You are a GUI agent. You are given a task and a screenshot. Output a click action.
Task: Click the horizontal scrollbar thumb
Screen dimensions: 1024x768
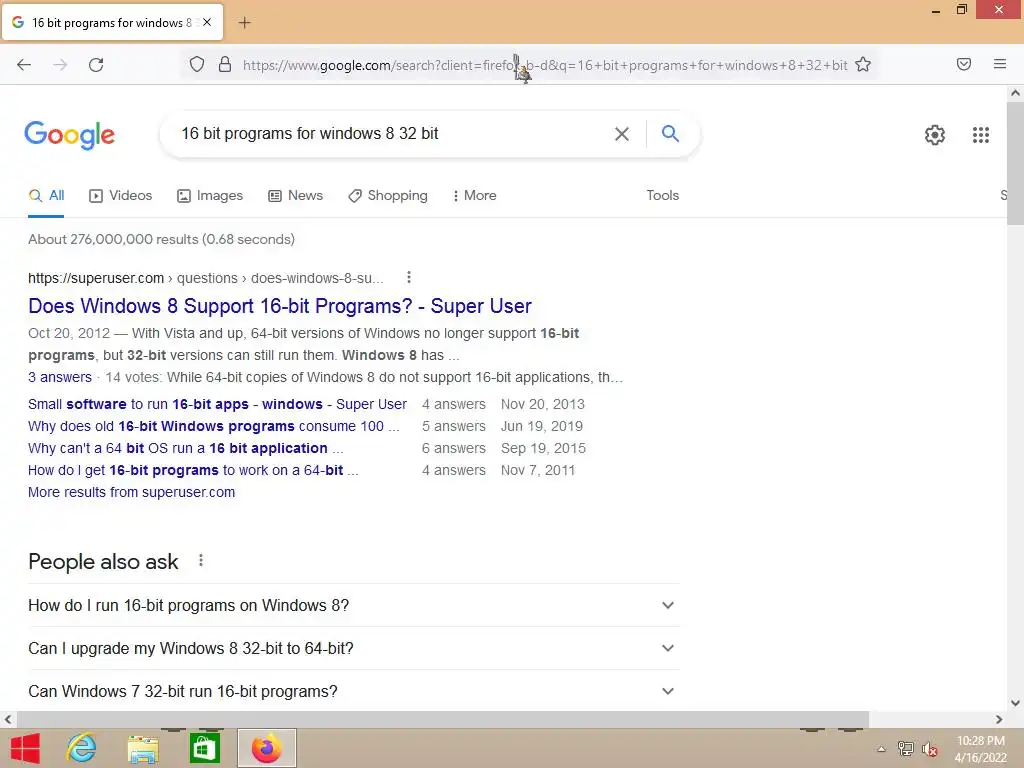point(442,719)
